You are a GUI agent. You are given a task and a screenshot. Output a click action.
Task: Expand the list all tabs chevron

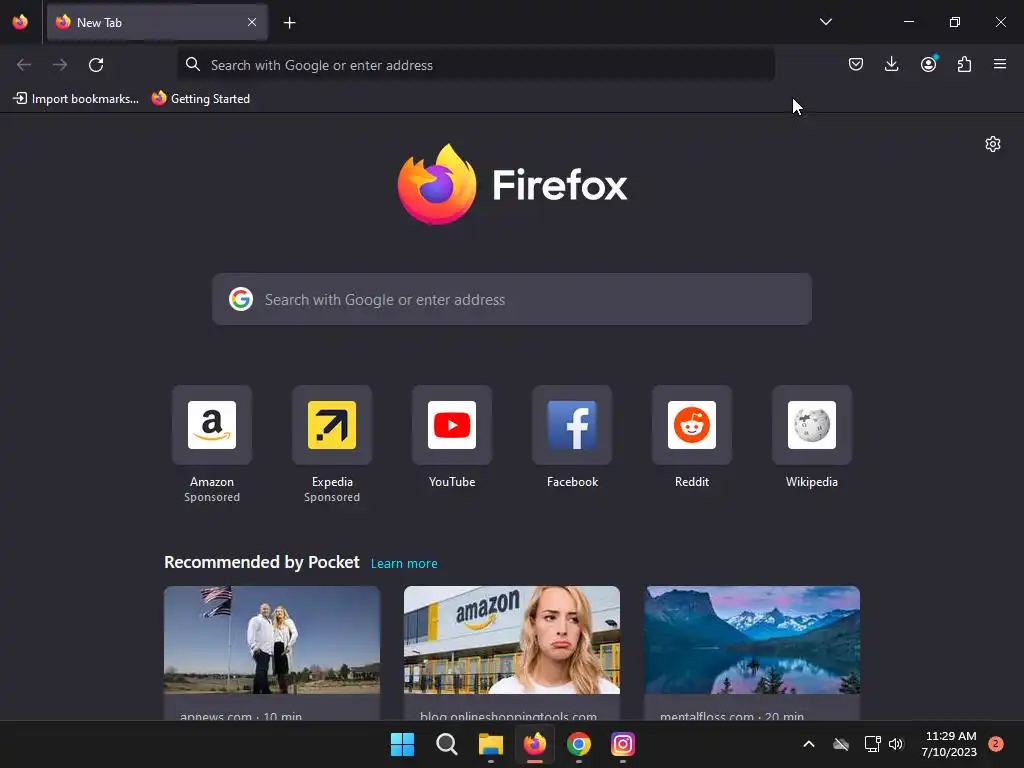[825, 22]
